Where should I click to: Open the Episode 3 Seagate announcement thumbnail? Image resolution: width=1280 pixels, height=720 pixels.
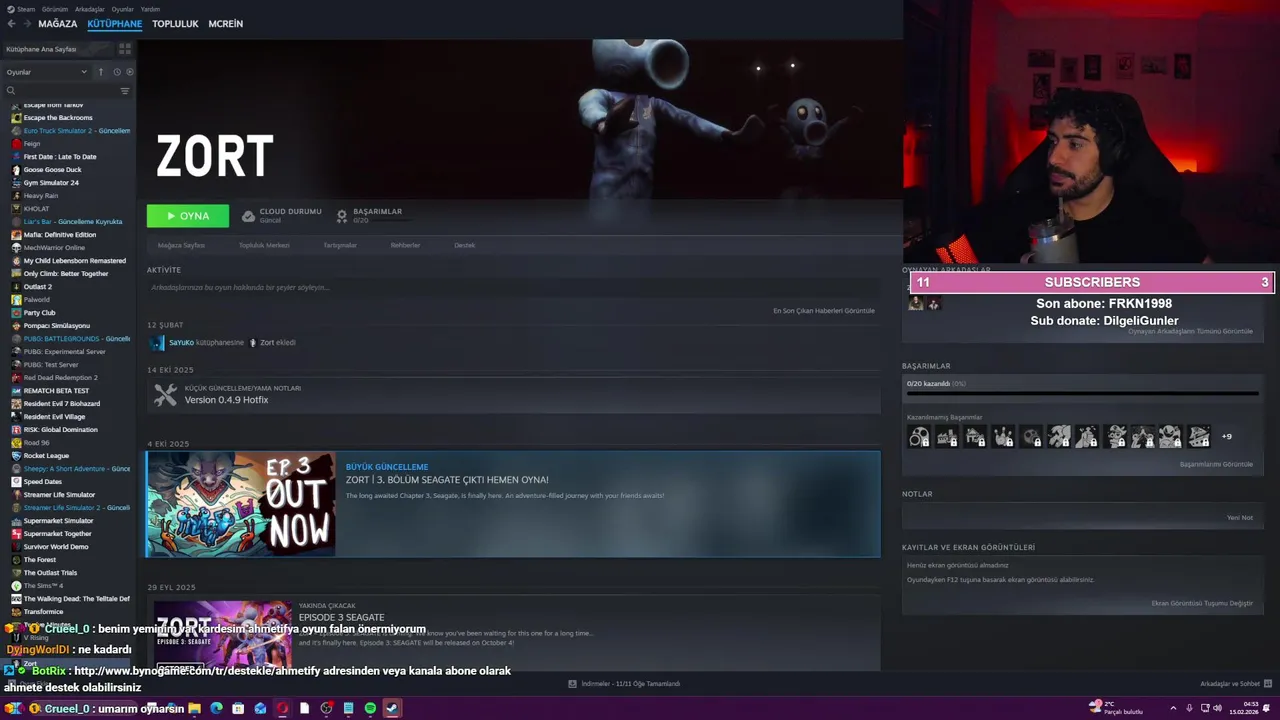(222, 635)
